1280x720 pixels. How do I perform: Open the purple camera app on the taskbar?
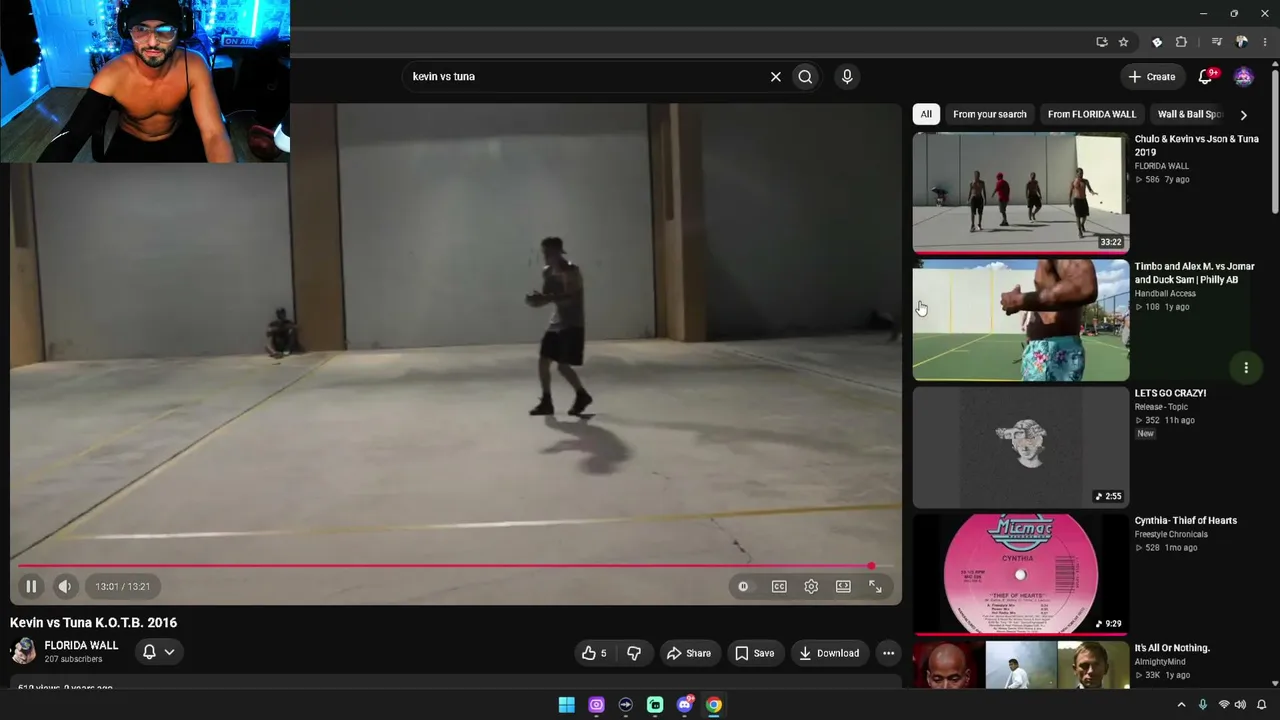(596, 705)
